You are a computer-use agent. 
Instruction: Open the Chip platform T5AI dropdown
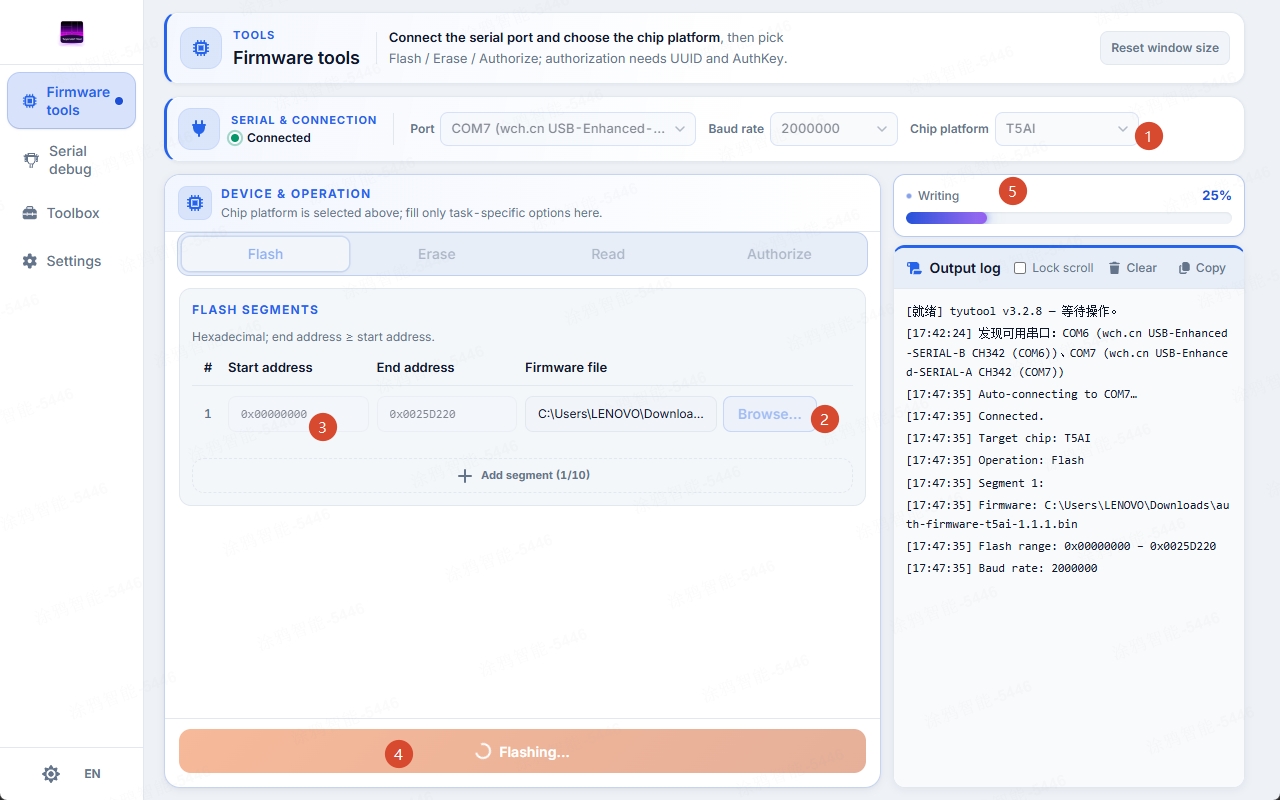(x=1066, y=129)
